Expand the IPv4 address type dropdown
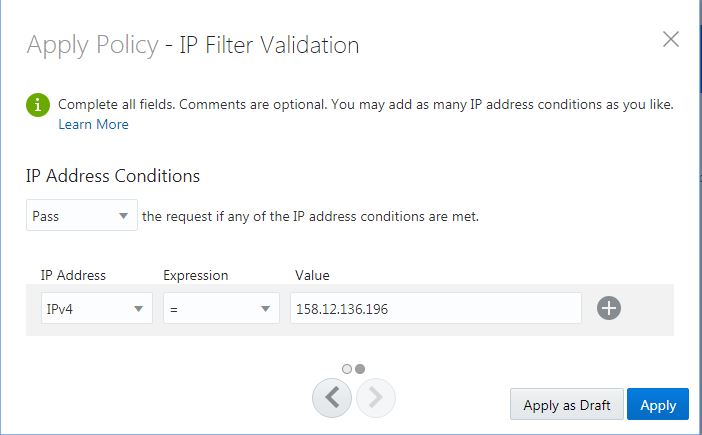 coord(97,308)
